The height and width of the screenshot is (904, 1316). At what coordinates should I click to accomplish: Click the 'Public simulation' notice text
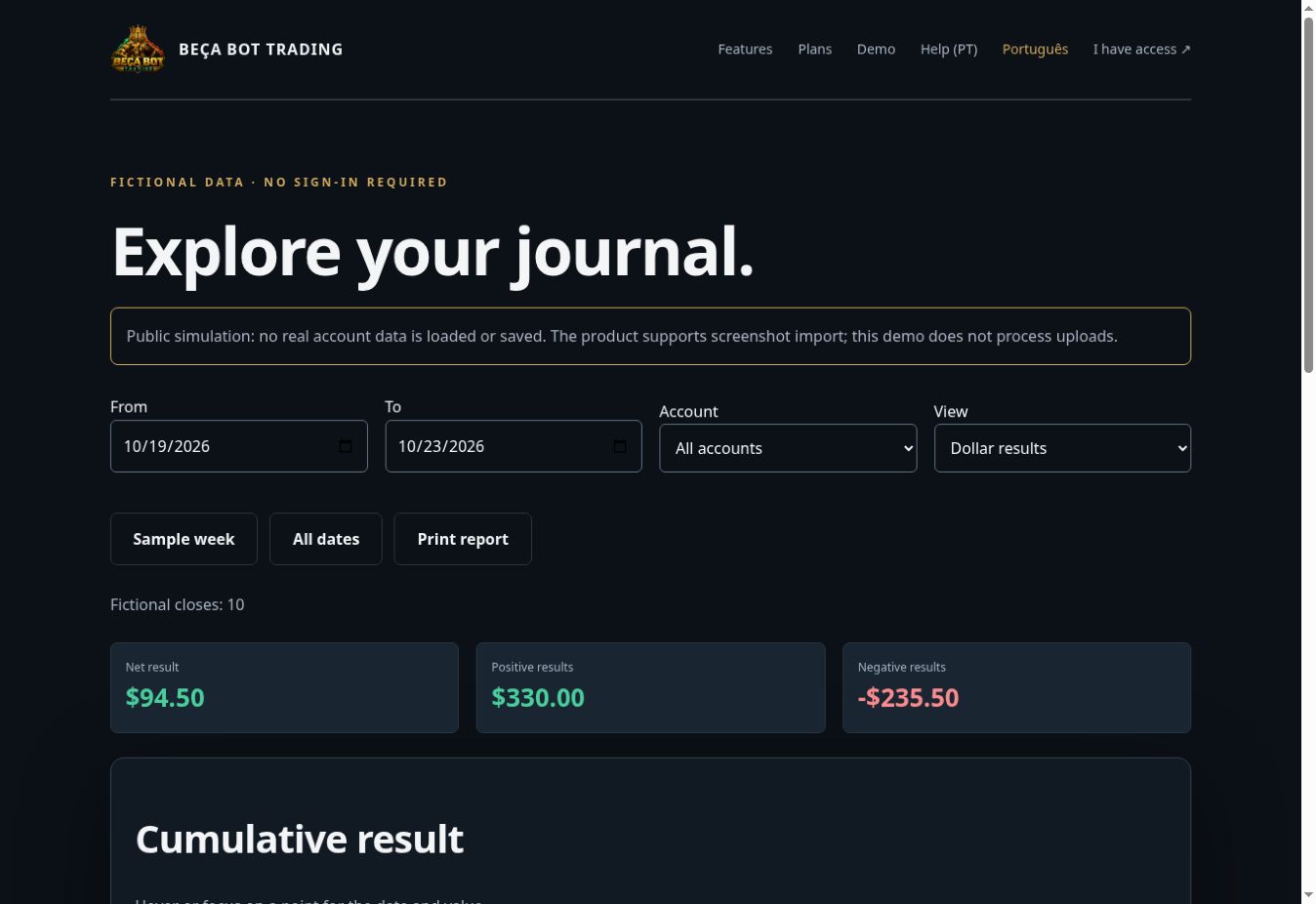pyautogui.click(x=622, y=336)
